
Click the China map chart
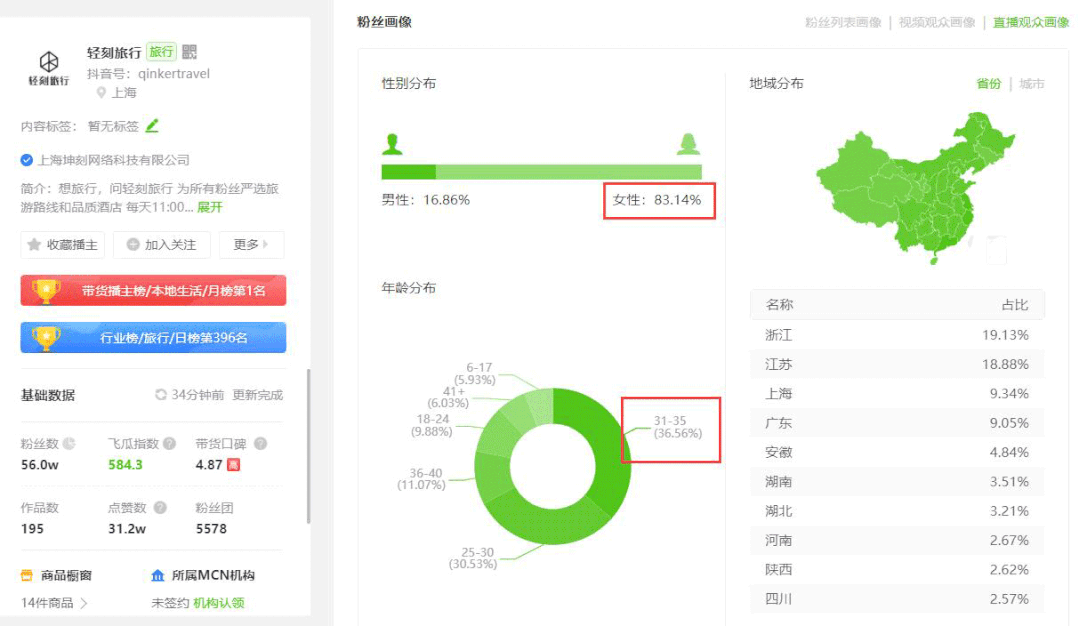tap(915, 187)
